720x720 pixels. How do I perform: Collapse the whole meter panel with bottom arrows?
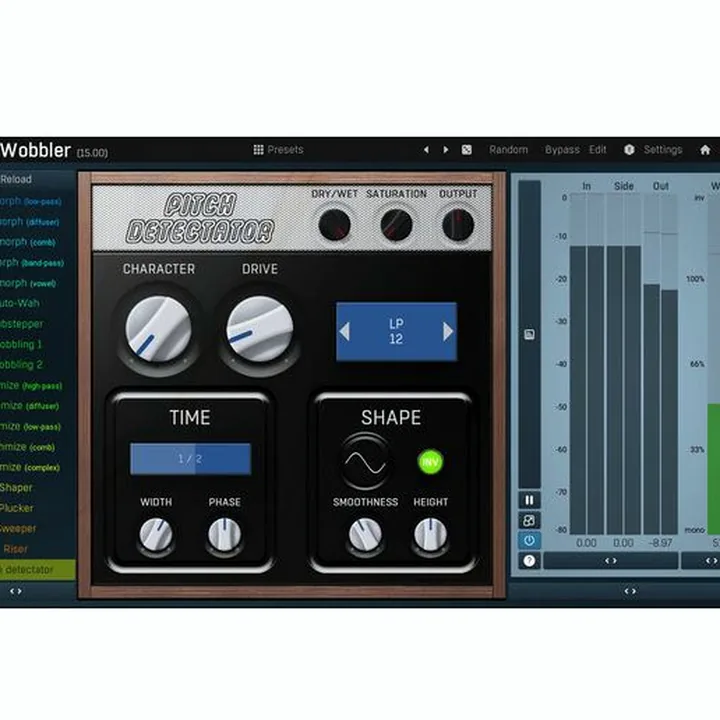tap(630, 591)
